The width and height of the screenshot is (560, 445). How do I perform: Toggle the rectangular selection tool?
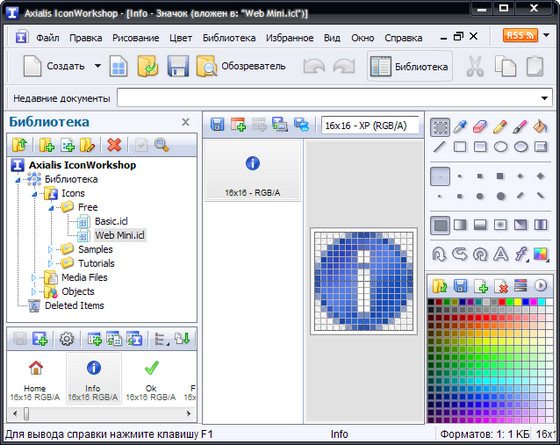point(440,127)
